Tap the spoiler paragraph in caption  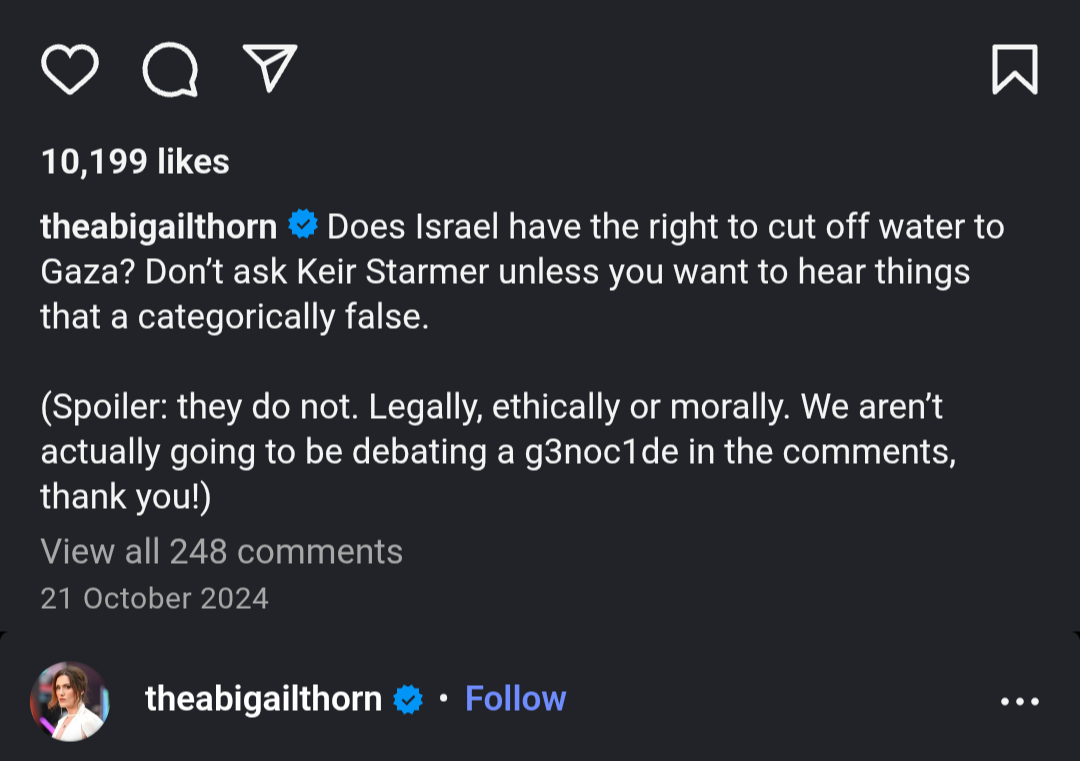click(x=498, y=451)
